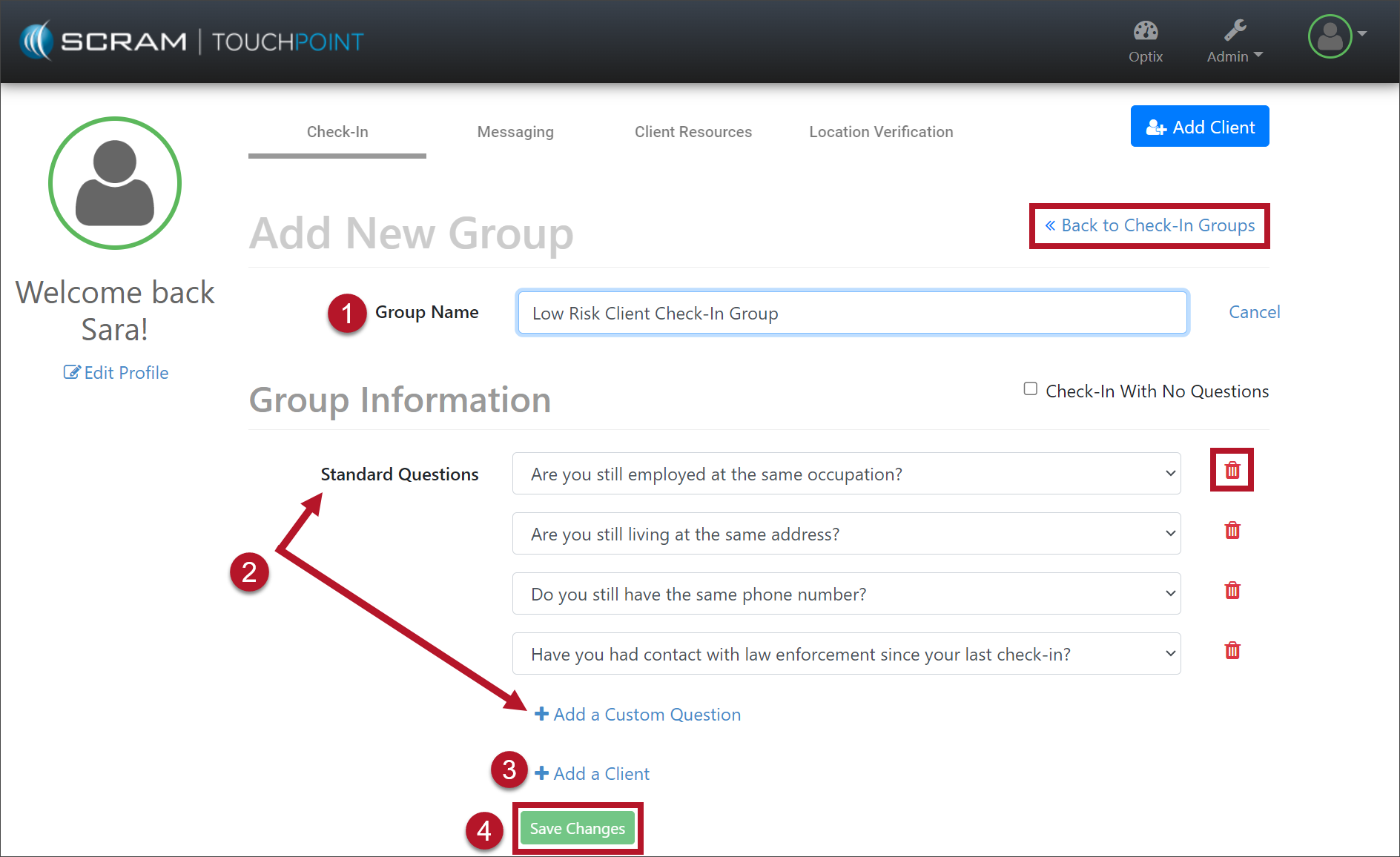
Task: Open the employment occupation question dropdown
Action: pyautogui.click(x=845, y=474)
